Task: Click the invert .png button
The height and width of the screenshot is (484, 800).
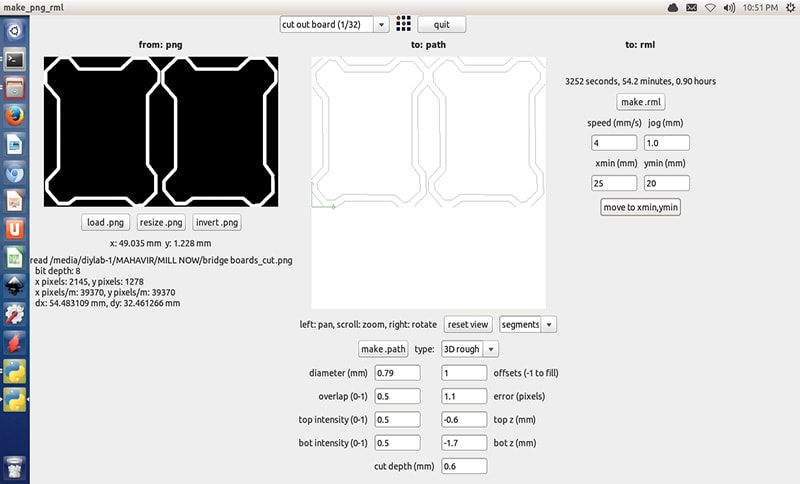Action: pyautogui.click(x=217, y=222)
